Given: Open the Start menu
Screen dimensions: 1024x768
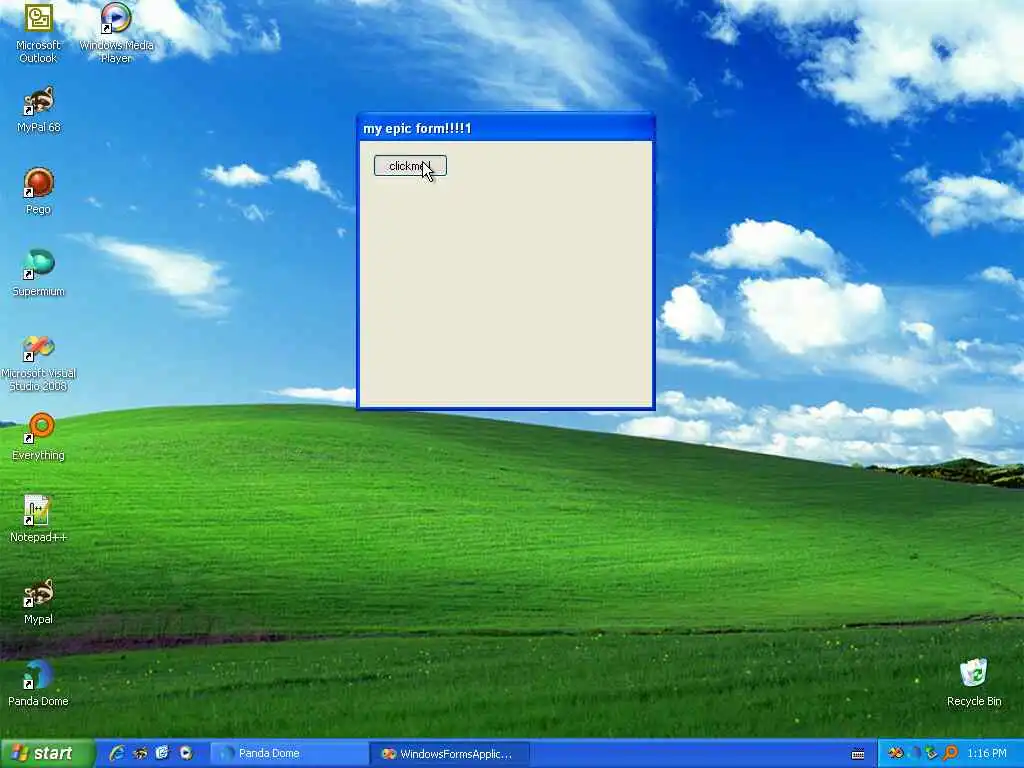Looking at the screenshot, I should (46, 753).
